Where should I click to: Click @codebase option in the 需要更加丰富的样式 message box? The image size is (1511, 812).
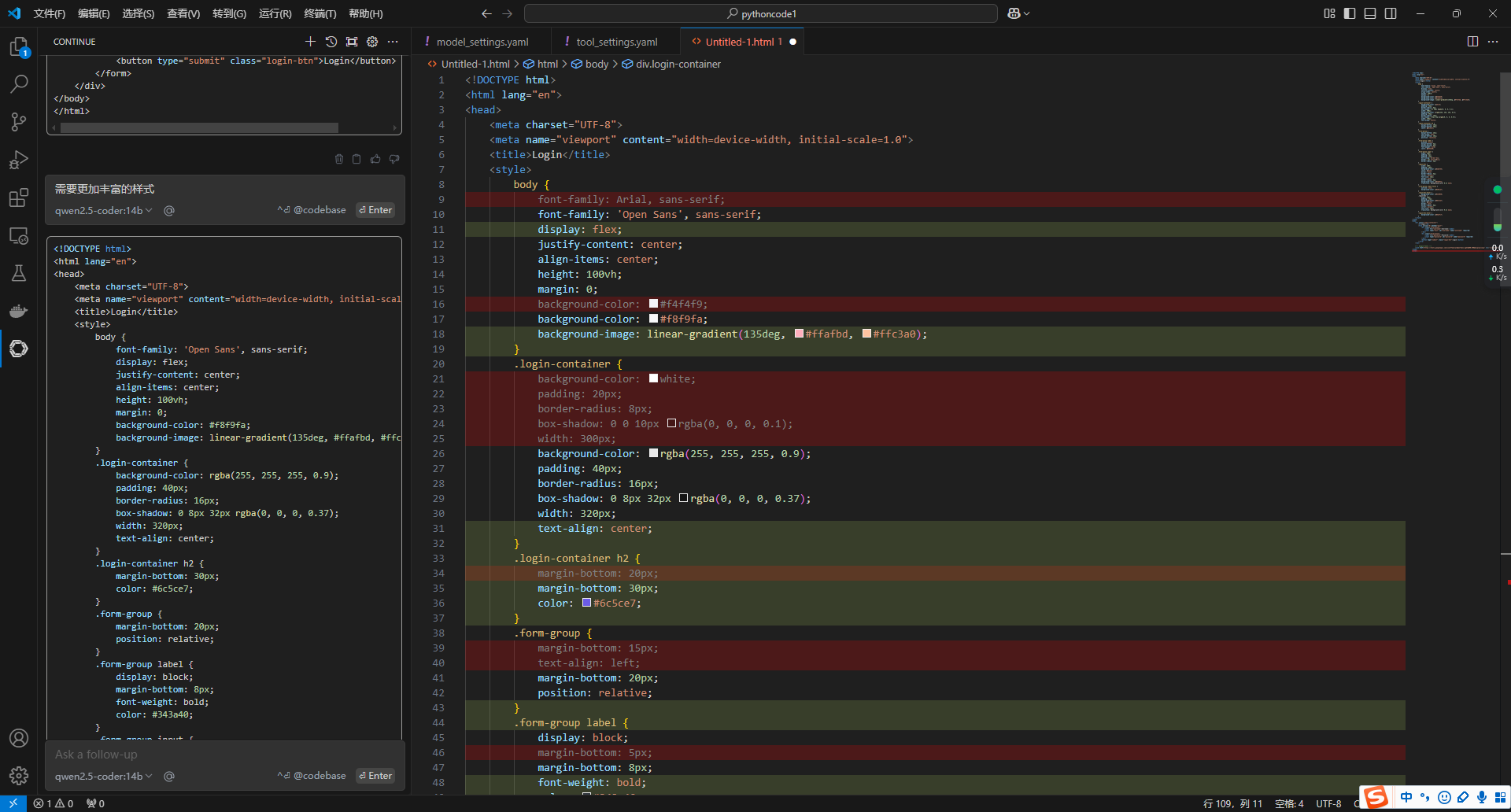click(312, 210)
